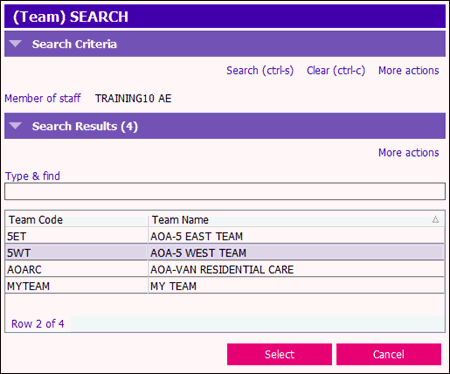Image resolution: width=450 pixels, height=374 pixels.
Task: Select AOA-VAN RESIDENTIAL CARE cell
Action: point(296,269)
